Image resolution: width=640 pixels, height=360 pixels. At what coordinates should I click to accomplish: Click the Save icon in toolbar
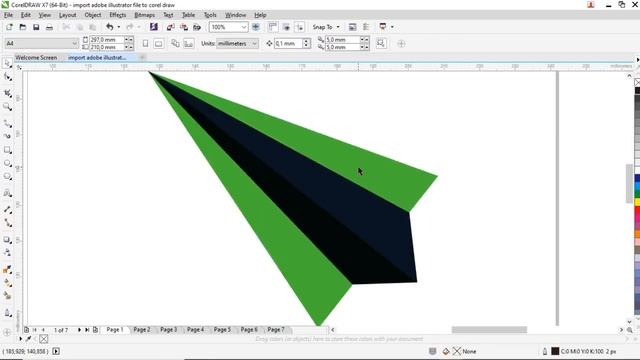pos(36,27)
